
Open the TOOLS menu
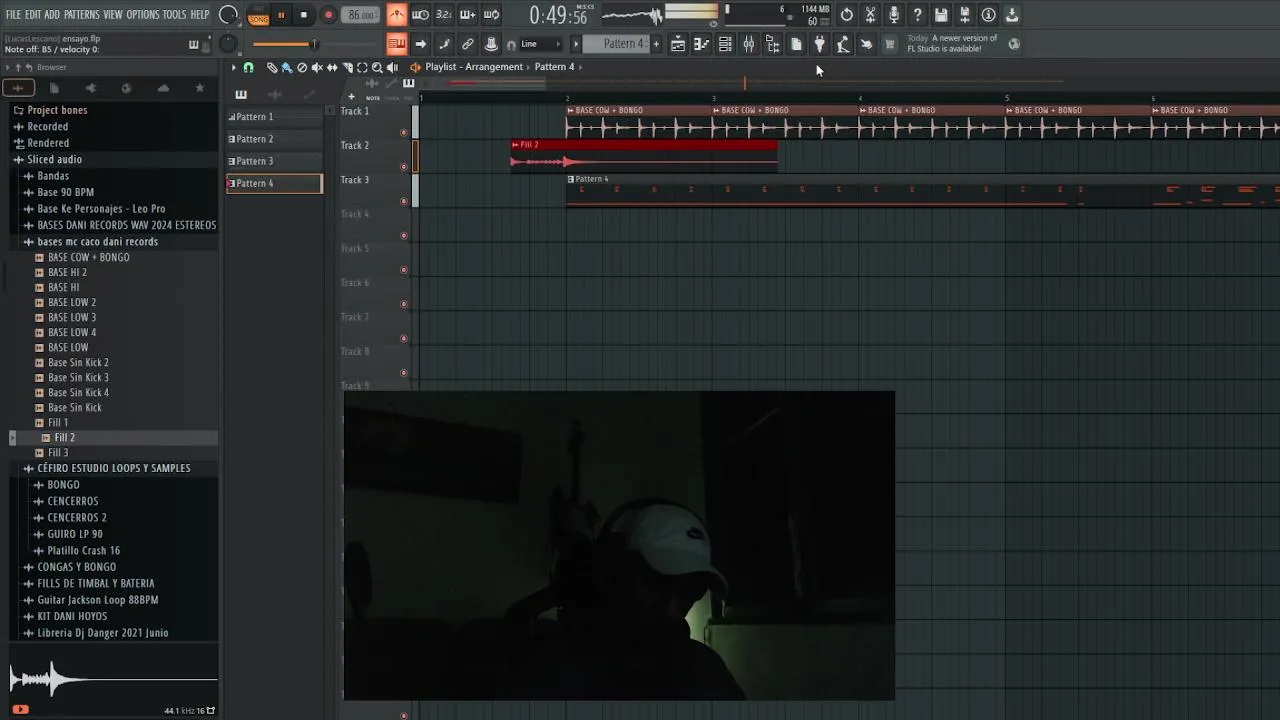pyautogui.click(x=174, y=15)
